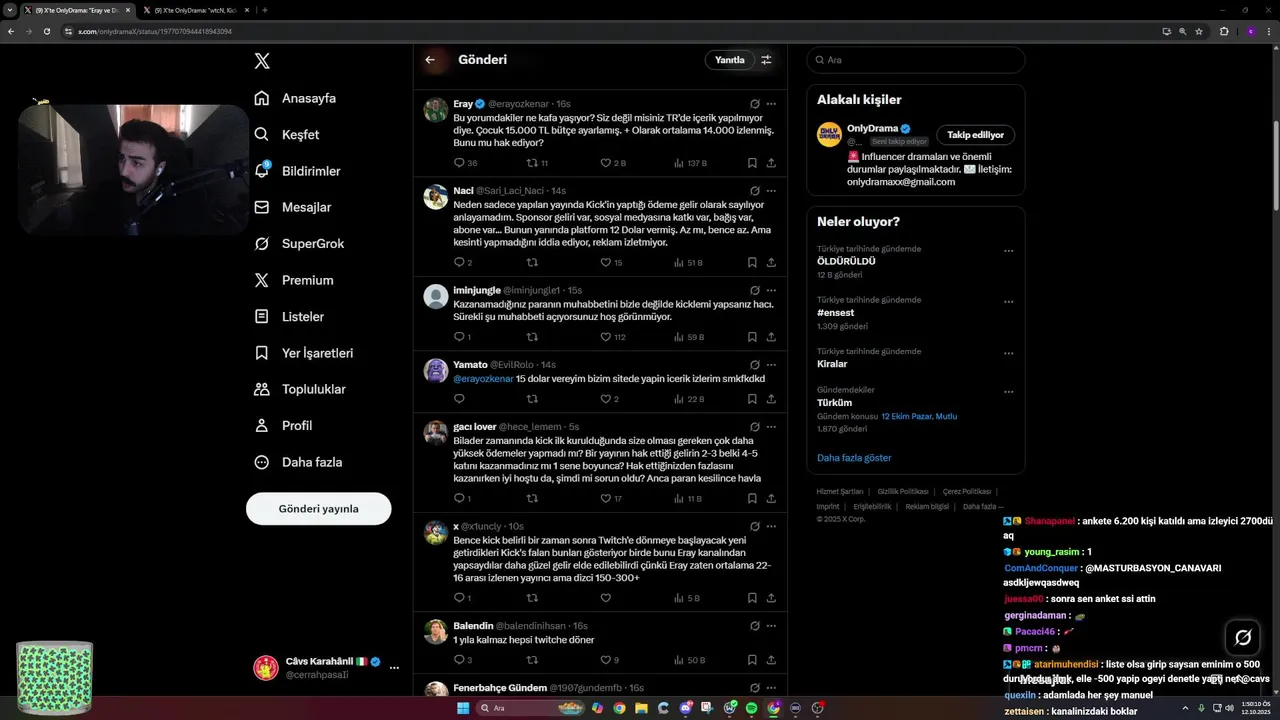Viewport: 1280px width, 720px height.
Task: Go back with Gönderi arrow
Action: pos(430,60)
